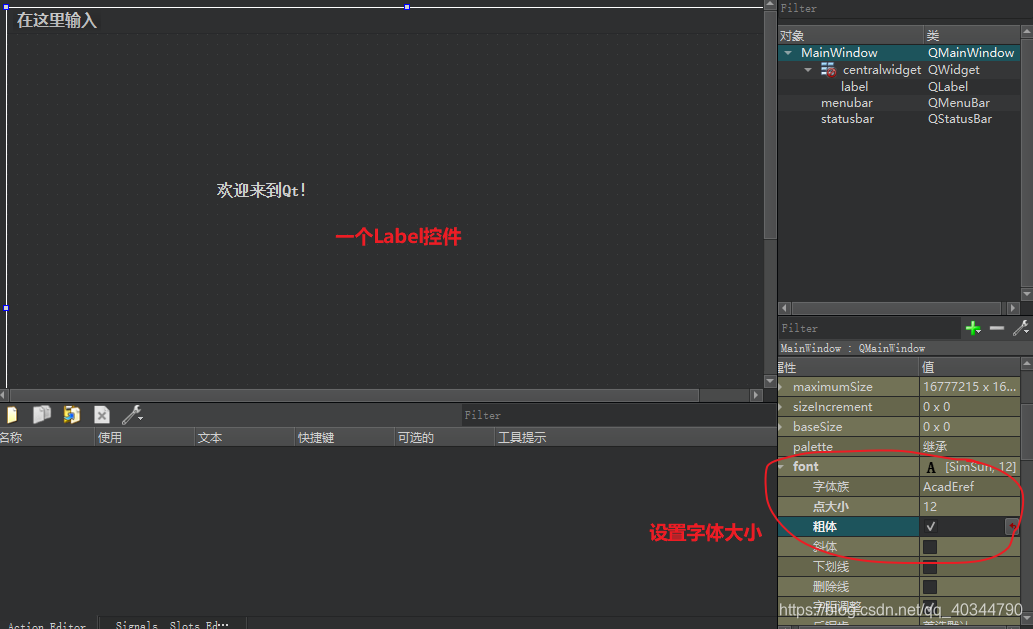Viewport: 1033px width, 629px height.
Task: Click the QLabel class cell
Action: 972,86
